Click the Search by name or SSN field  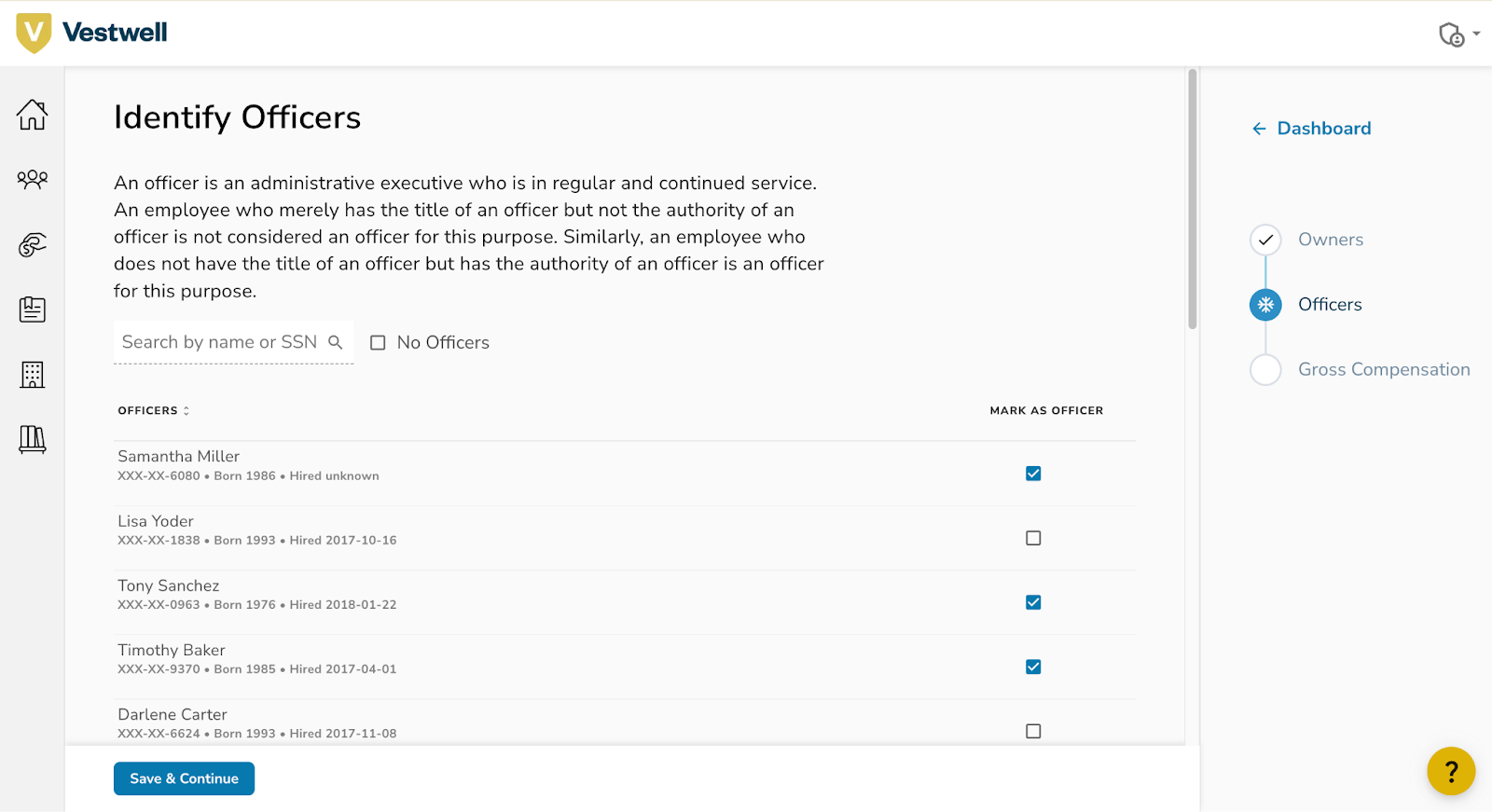tap(219, 342)
